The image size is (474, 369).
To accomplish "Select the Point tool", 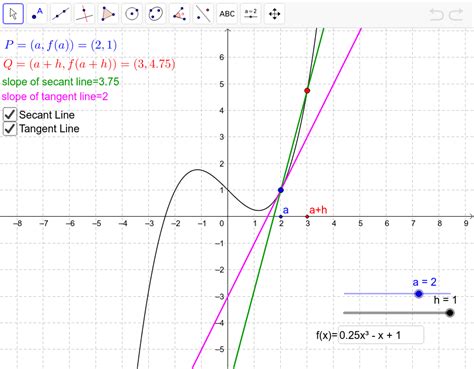I will (x=37, y=14).
